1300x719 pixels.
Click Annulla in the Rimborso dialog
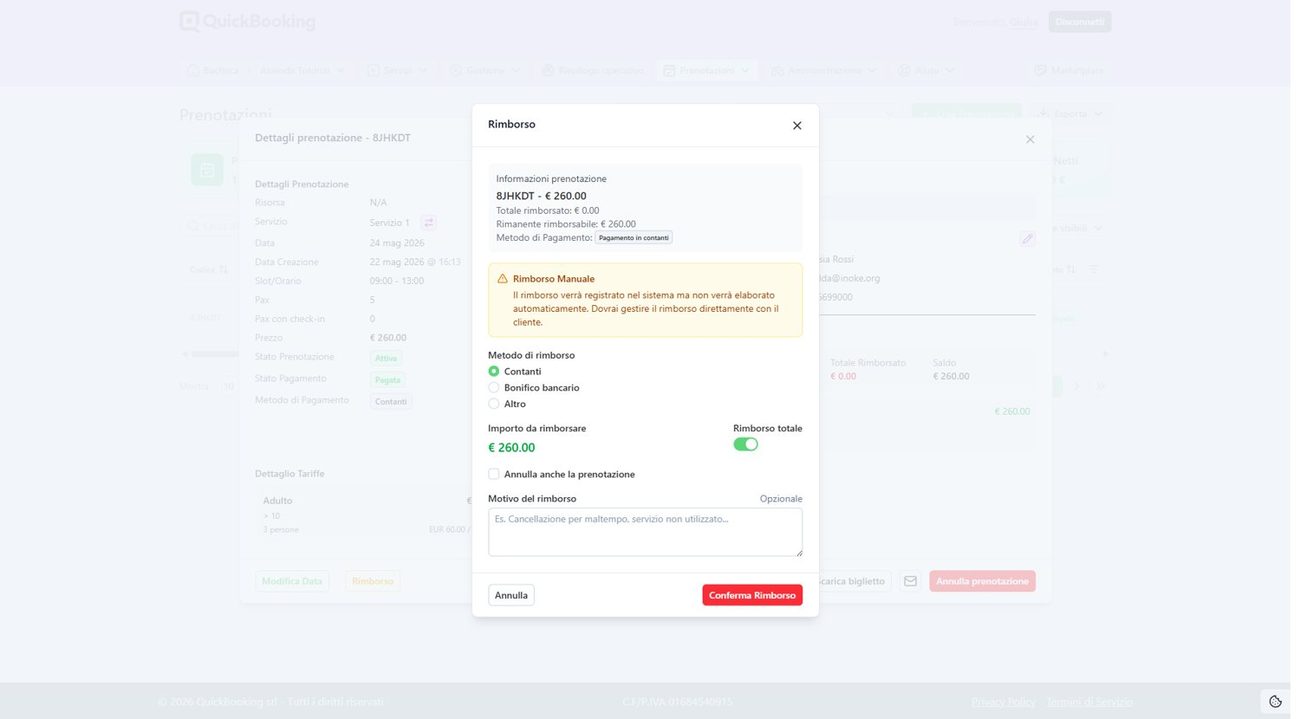pos(511,595)
